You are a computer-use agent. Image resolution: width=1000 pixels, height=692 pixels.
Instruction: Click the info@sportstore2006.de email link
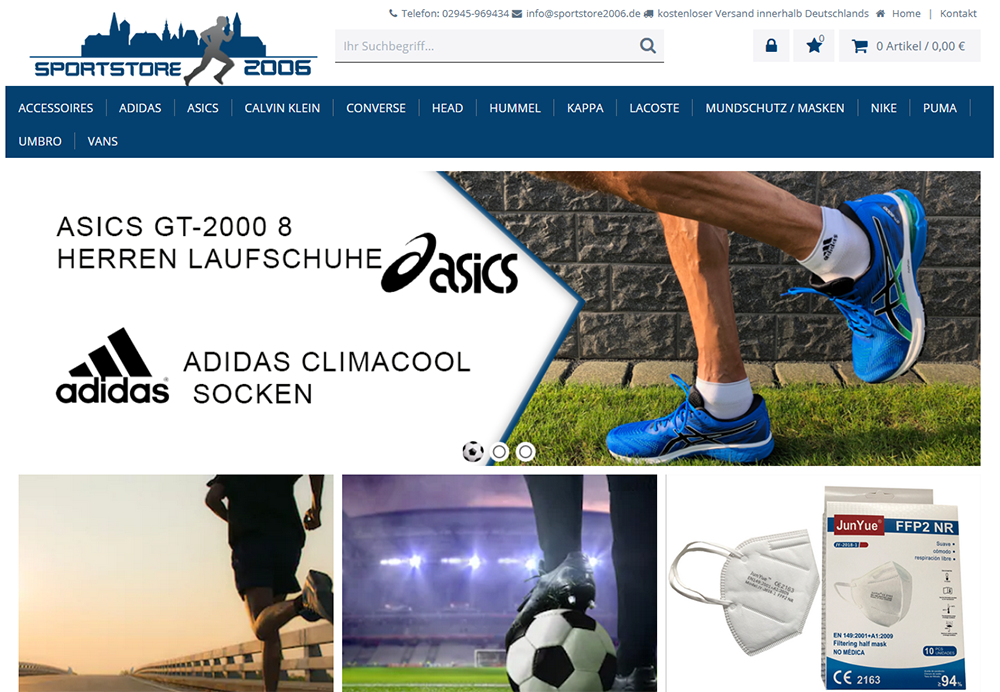click(583, 13)
